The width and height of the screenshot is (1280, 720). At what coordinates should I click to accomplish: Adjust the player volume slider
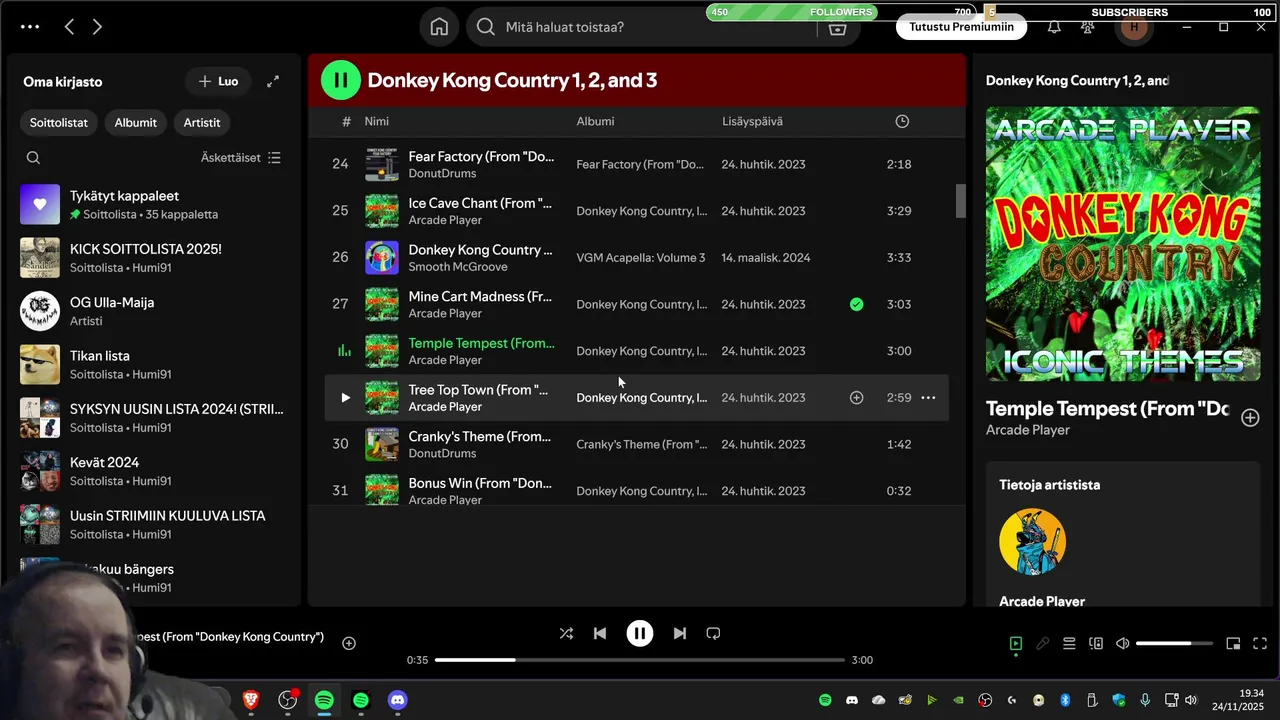click(x=1174, y=643)
